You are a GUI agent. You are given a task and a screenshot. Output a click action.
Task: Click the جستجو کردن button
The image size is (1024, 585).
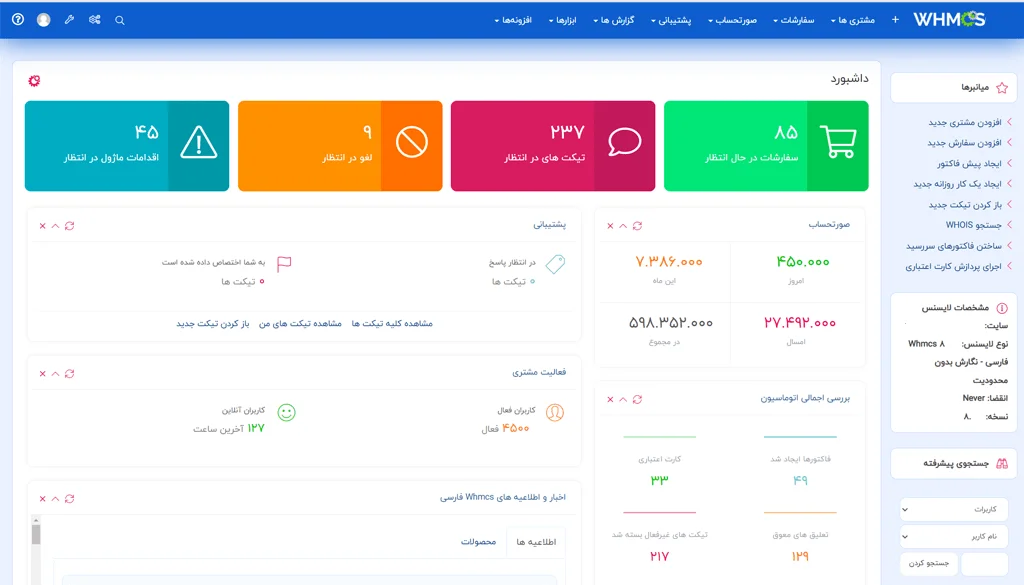pyautogui.click(x=929, y=564)
